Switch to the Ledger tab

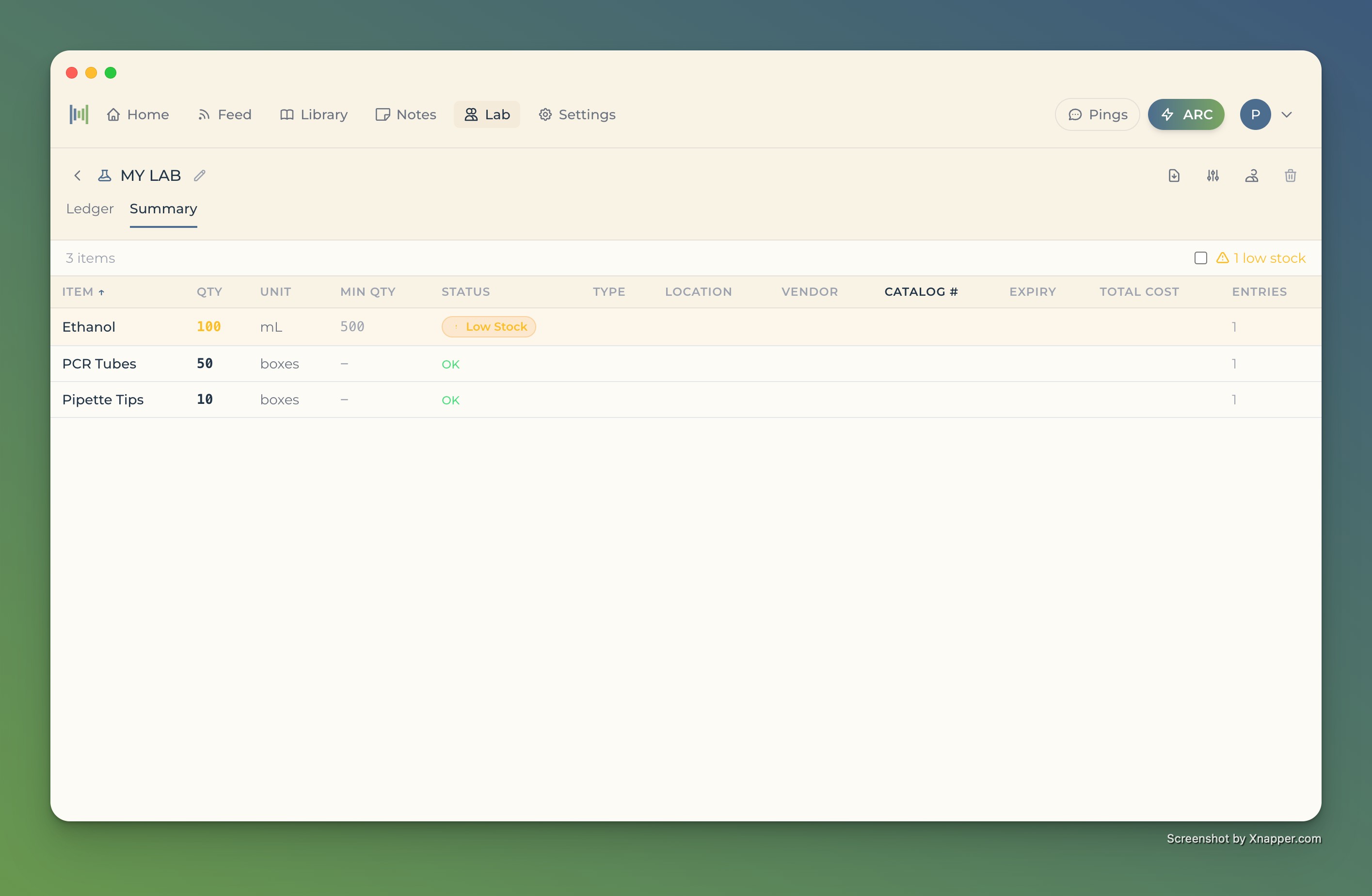90,208
